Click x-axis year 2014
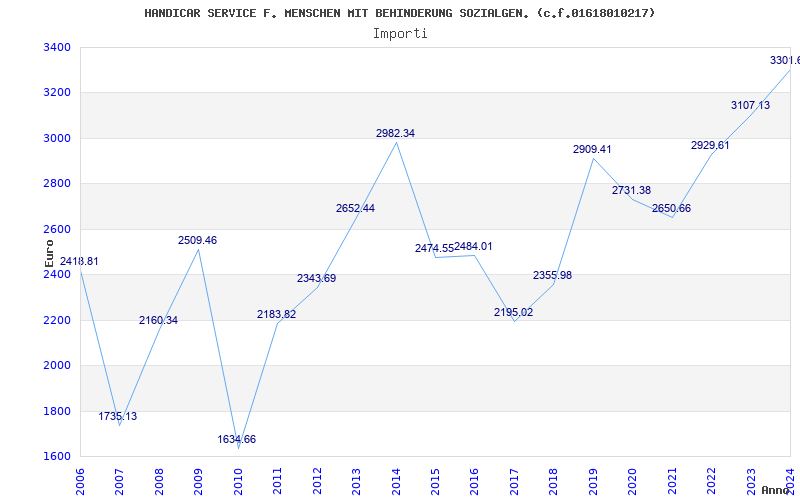Image resolution: width=800 pixels, height=500 pixels. coord(396,481)
